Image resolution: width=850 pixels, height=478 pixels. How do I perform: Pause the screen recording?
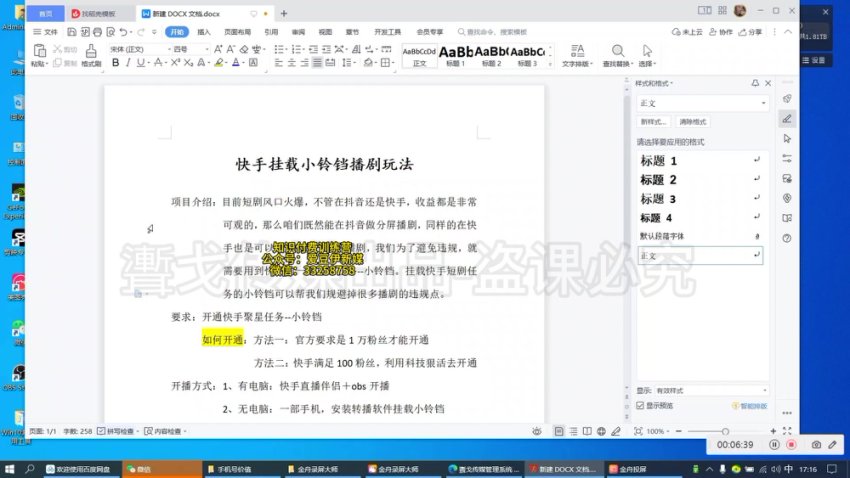pyautogui.click(x=774, y=444)
